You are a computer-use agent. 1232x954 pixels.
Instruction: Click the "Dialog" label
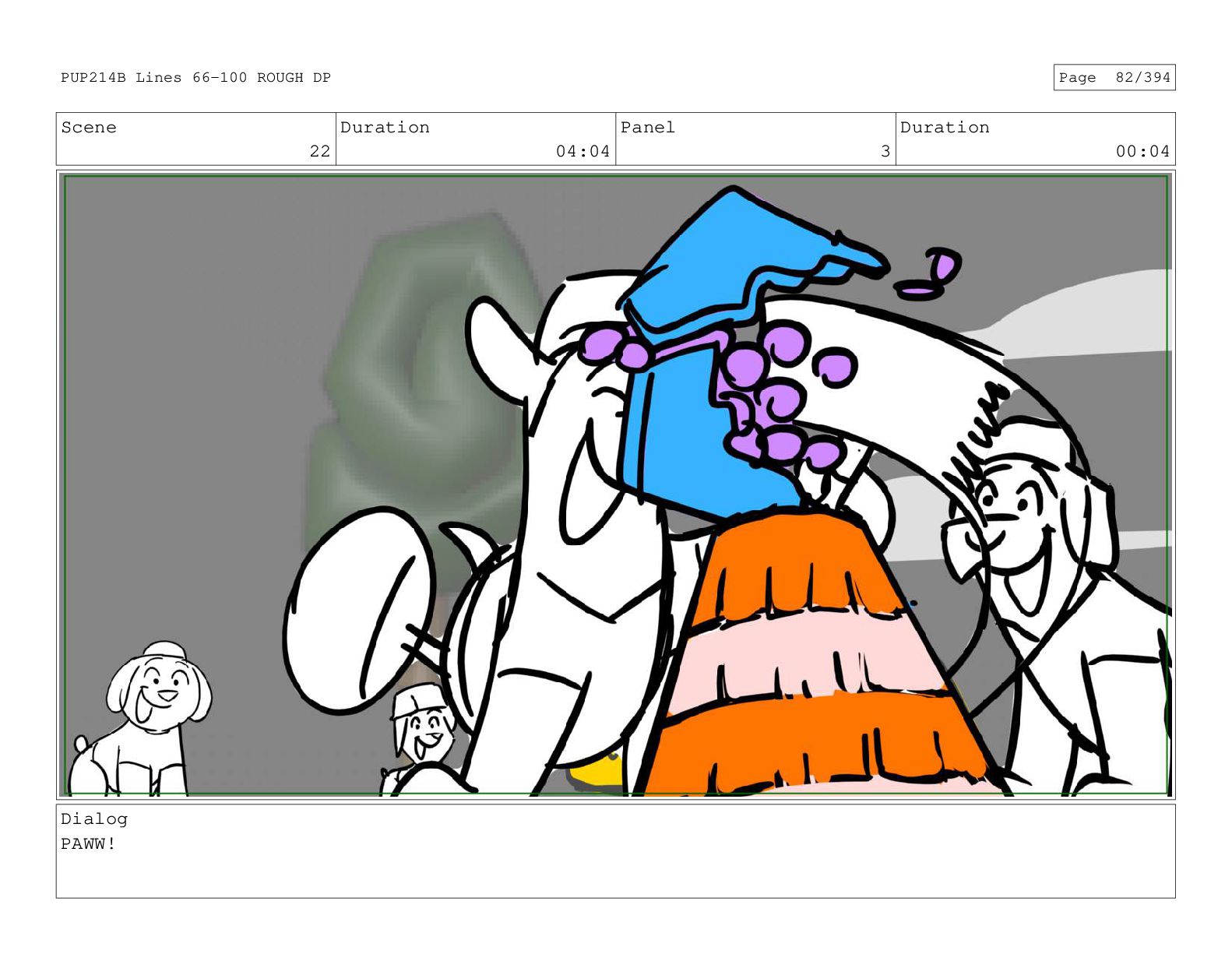coord(94,818)
